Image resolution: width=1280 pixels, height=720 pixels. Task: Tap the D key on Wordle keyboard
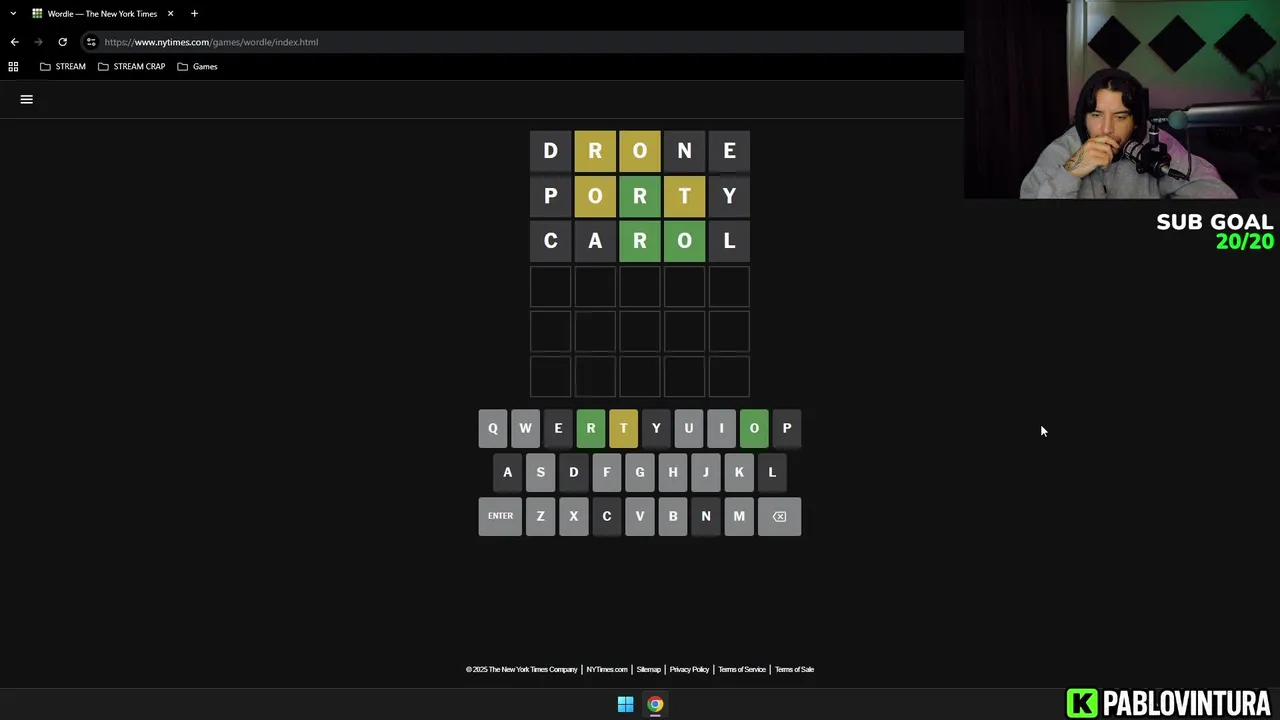coord(573,472)
